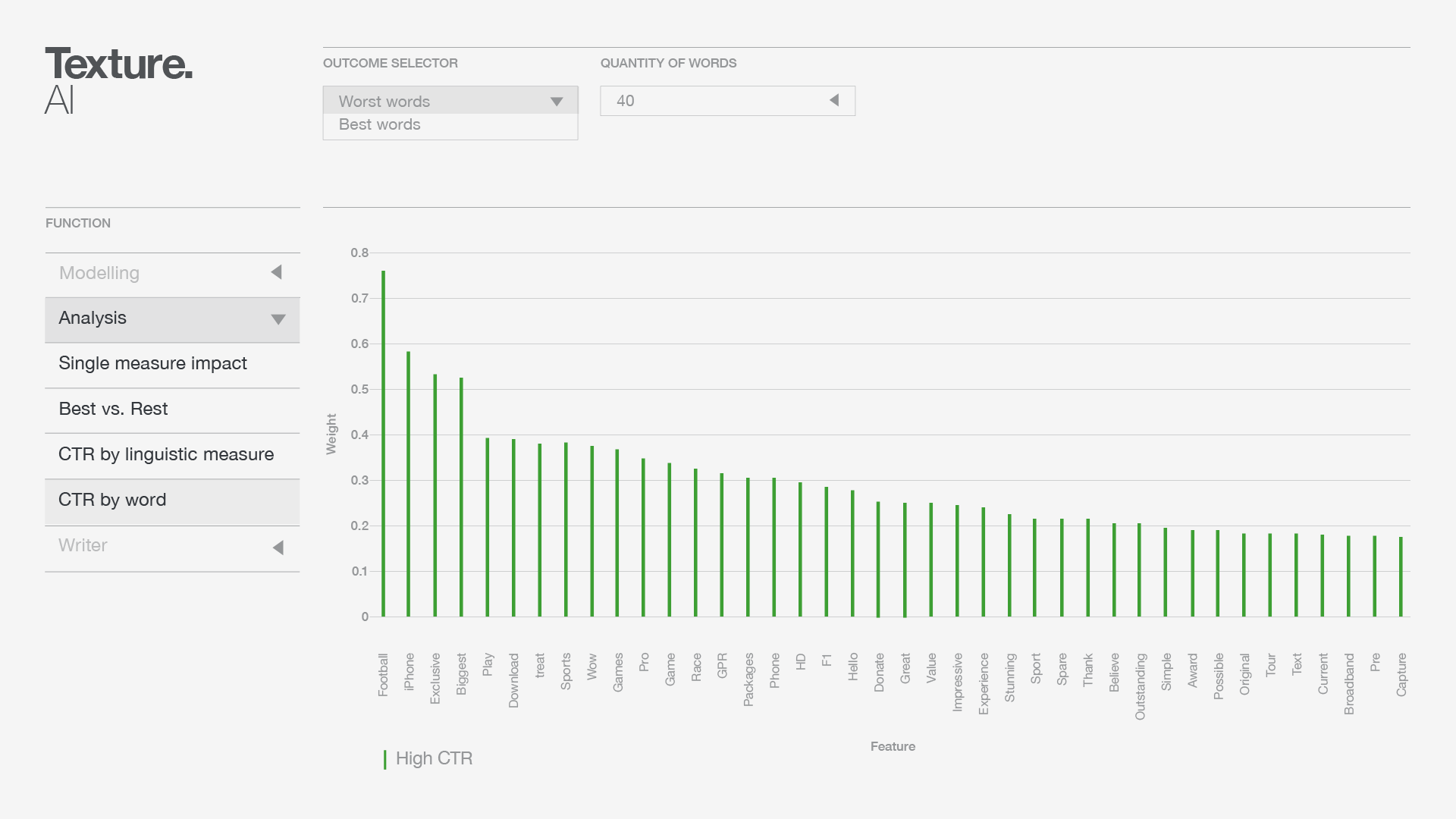1456x819 pixels.
Task: Click the Exclusive feature label
Action: [435, 678]
